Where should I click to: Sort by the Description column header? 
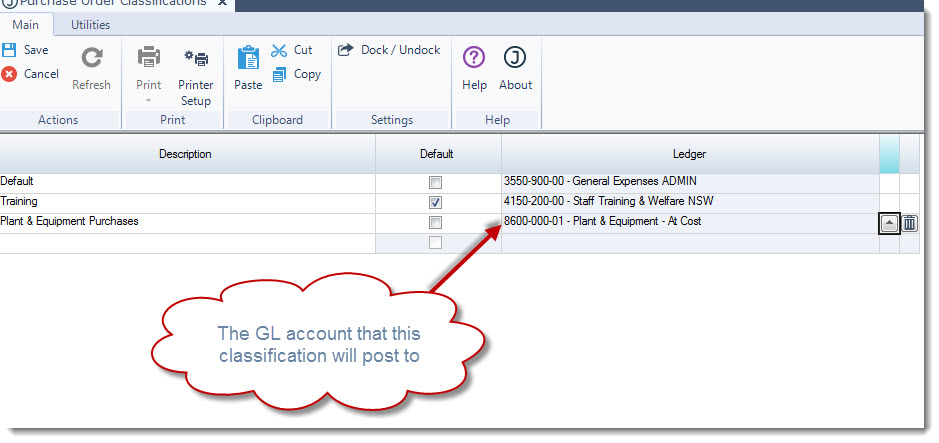(x=186, y=154)
